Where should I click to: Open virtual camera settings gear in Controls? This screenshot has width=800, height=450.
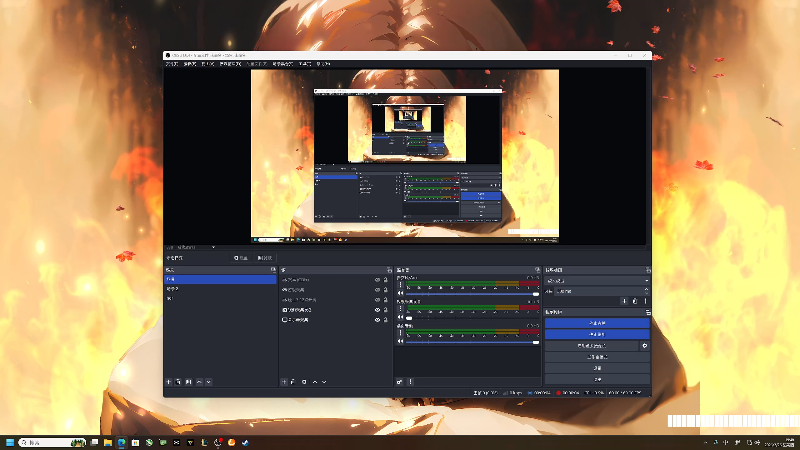pos(645,346)
